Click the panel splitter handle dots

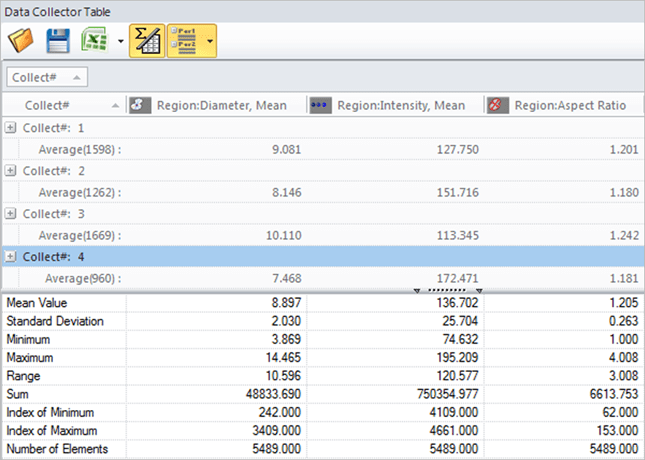click(x=448, y=290)
